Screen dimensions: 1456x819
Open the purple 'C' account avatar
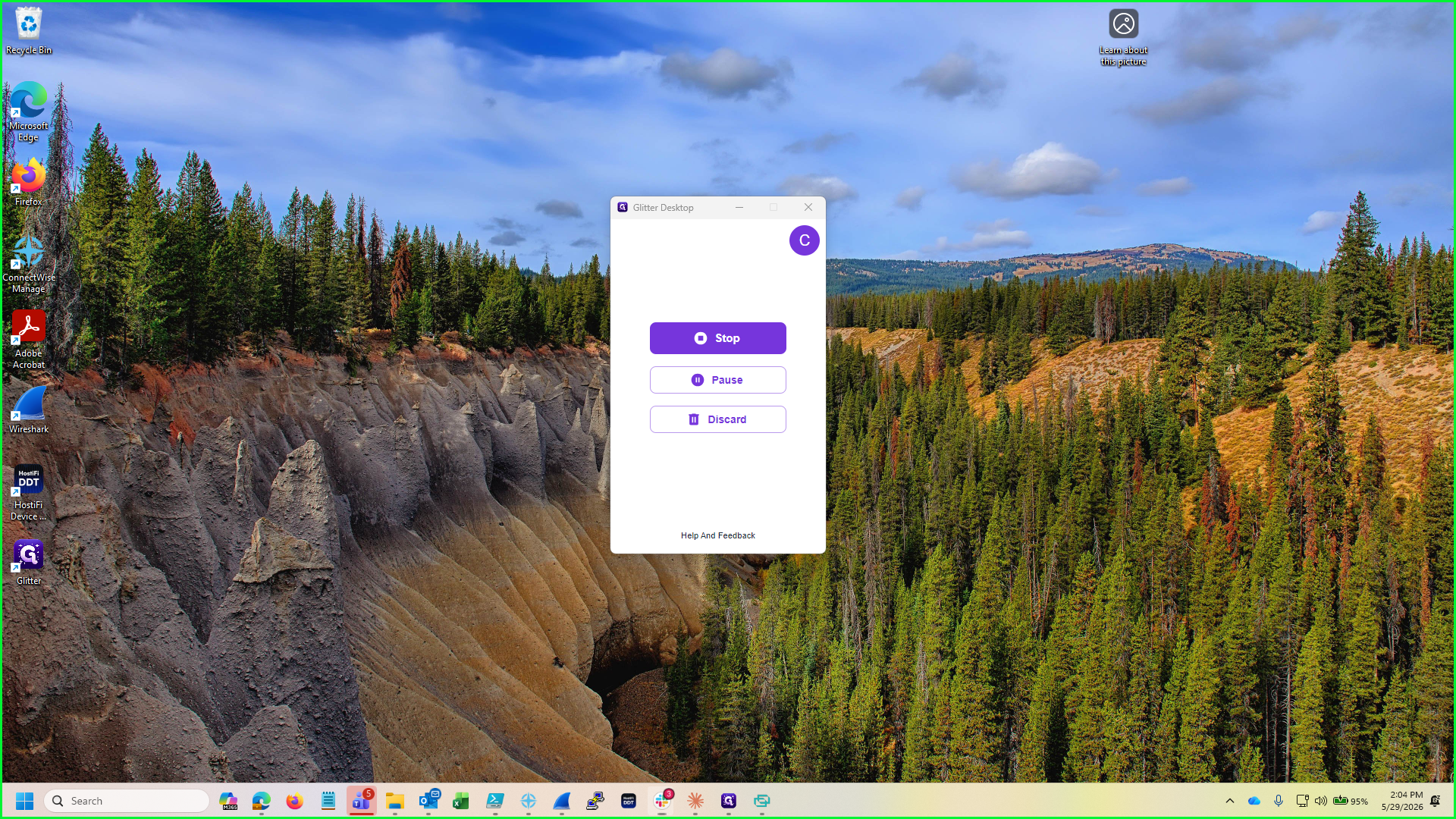[x=804, y=240]
